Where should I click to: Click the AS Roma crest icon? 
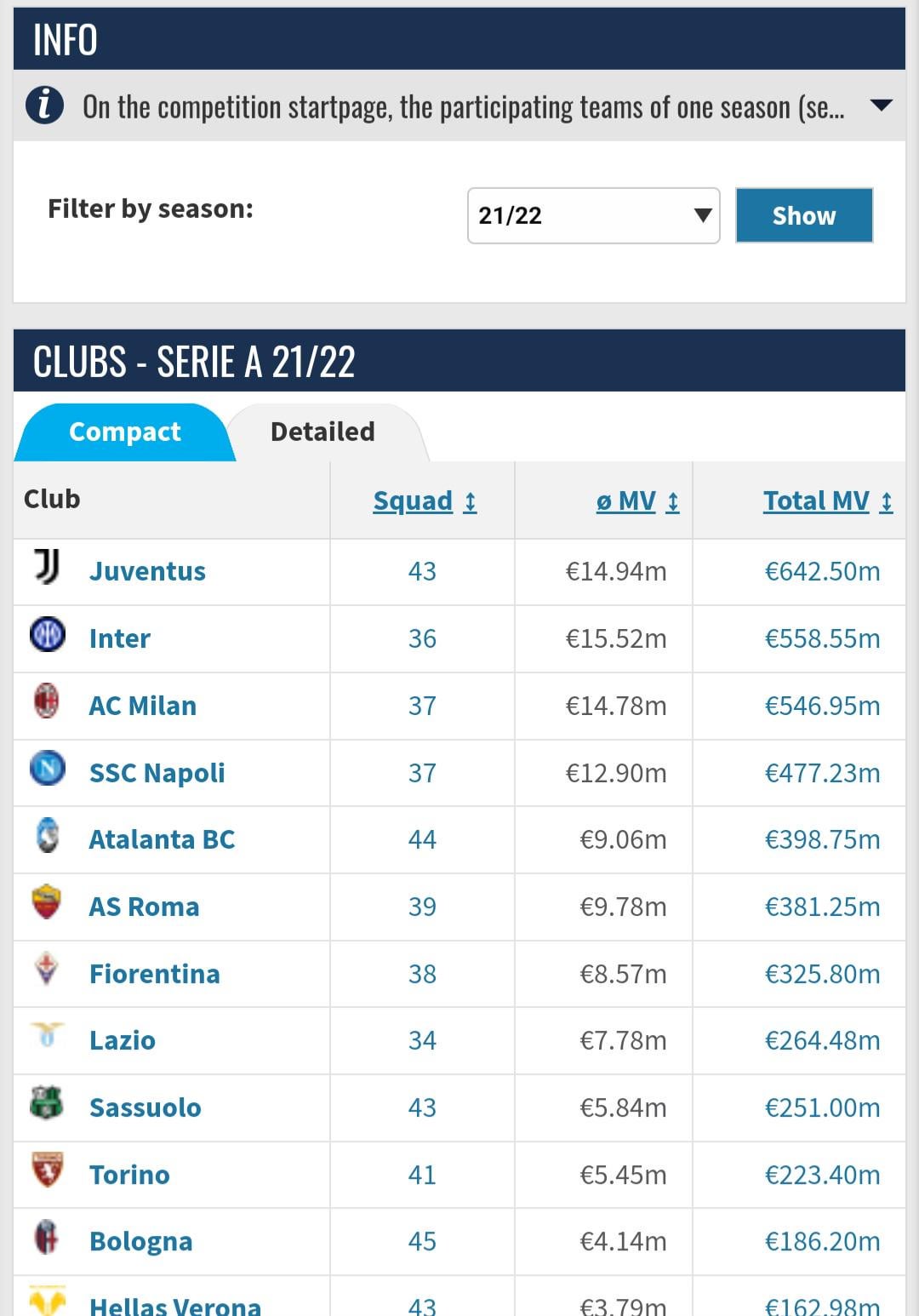click(x=47, y=902)
